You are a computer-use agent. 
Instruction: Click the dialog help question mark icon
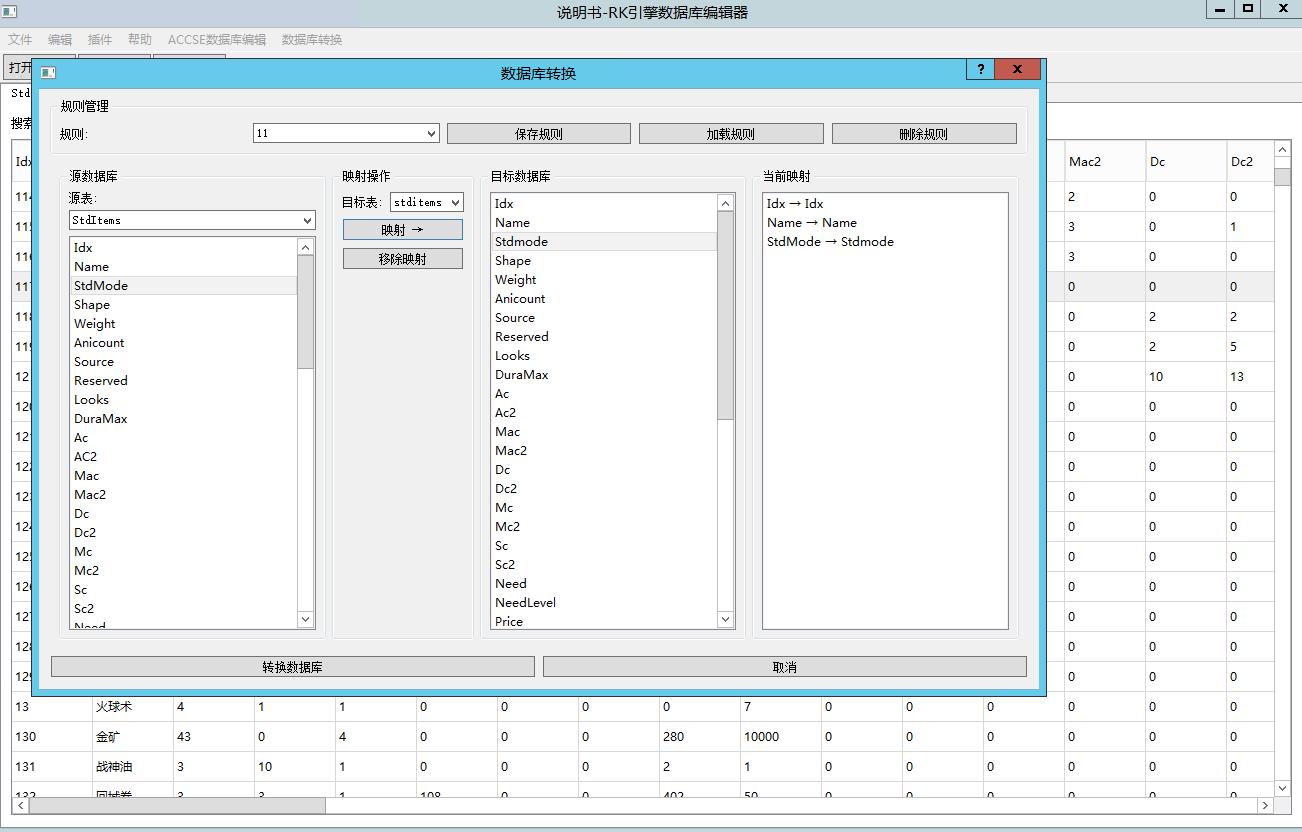point(981,69)
